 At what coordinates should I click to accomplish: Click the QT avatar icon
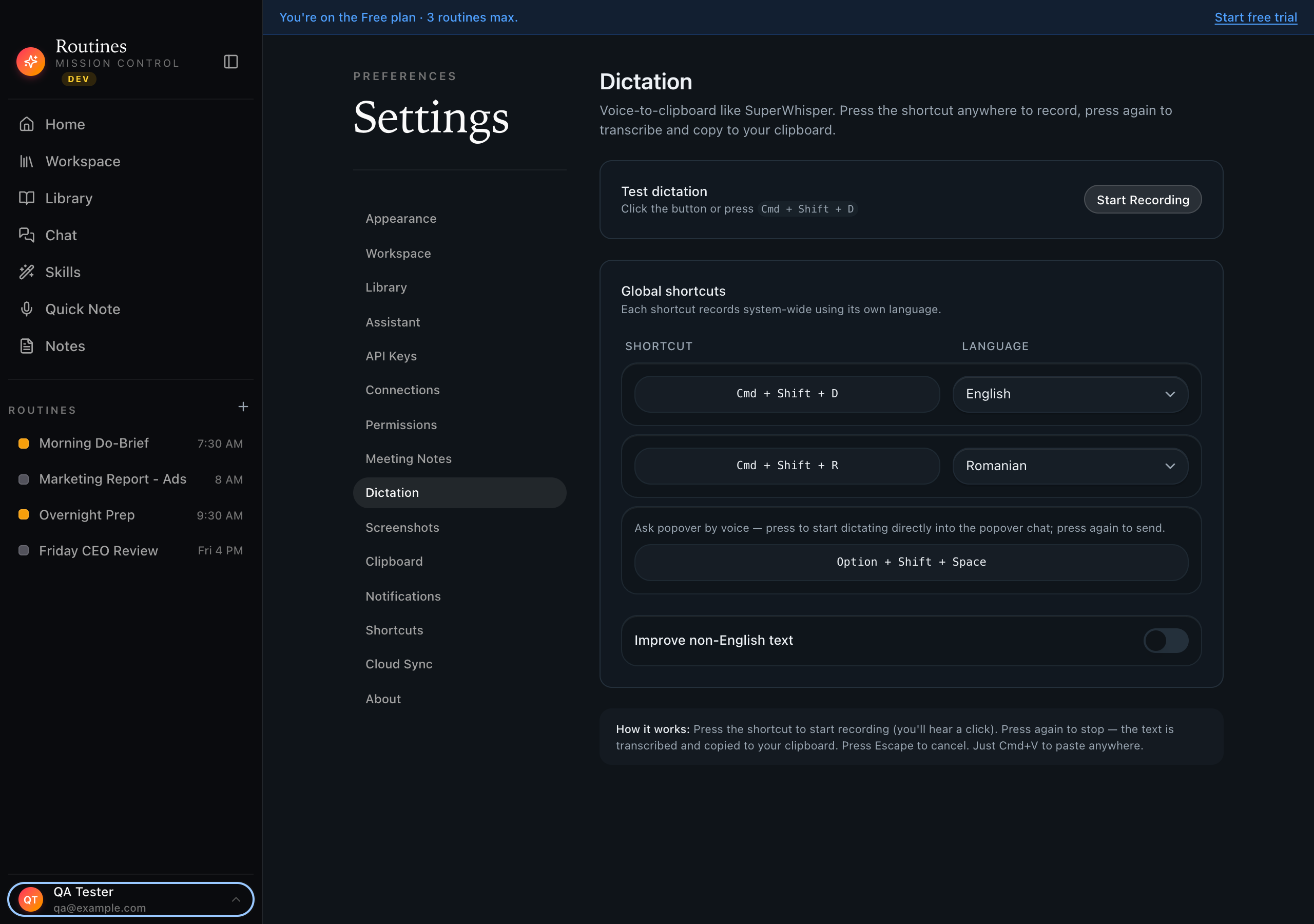[x=31, y=899]
